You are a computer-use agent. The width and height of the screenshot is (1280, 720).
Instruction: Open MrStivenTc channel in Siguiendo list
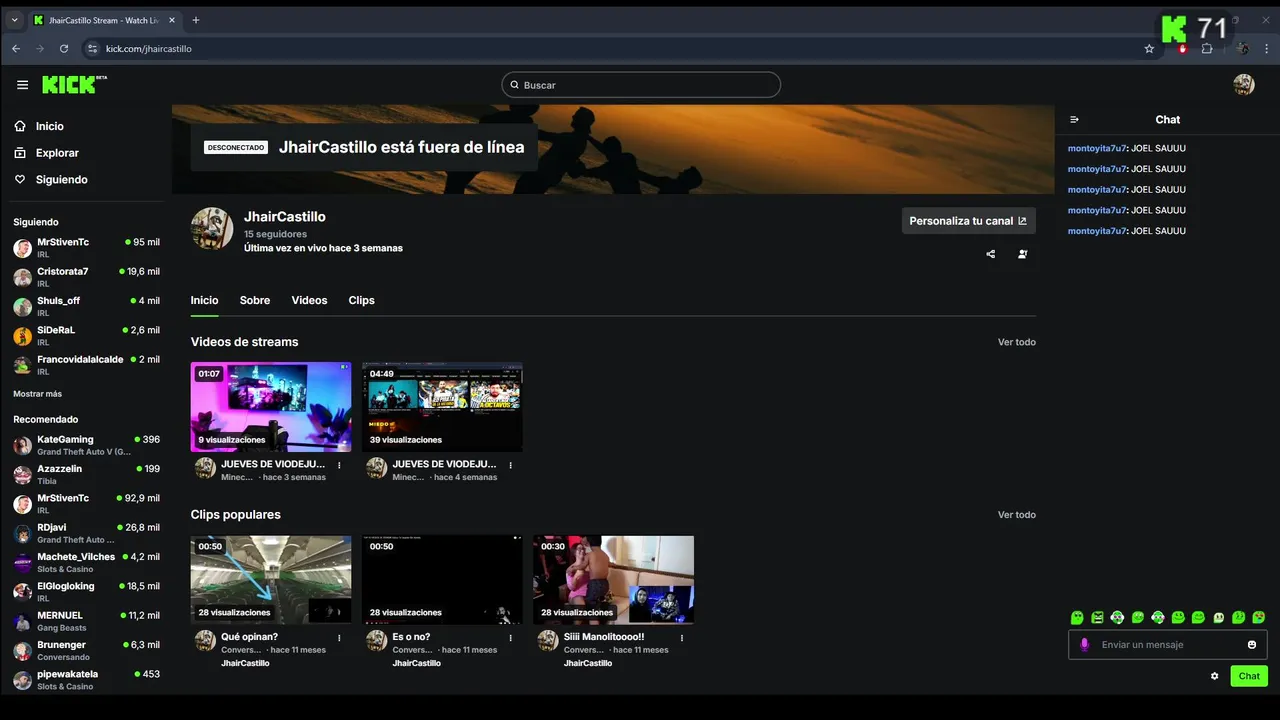tap(86, 248)
